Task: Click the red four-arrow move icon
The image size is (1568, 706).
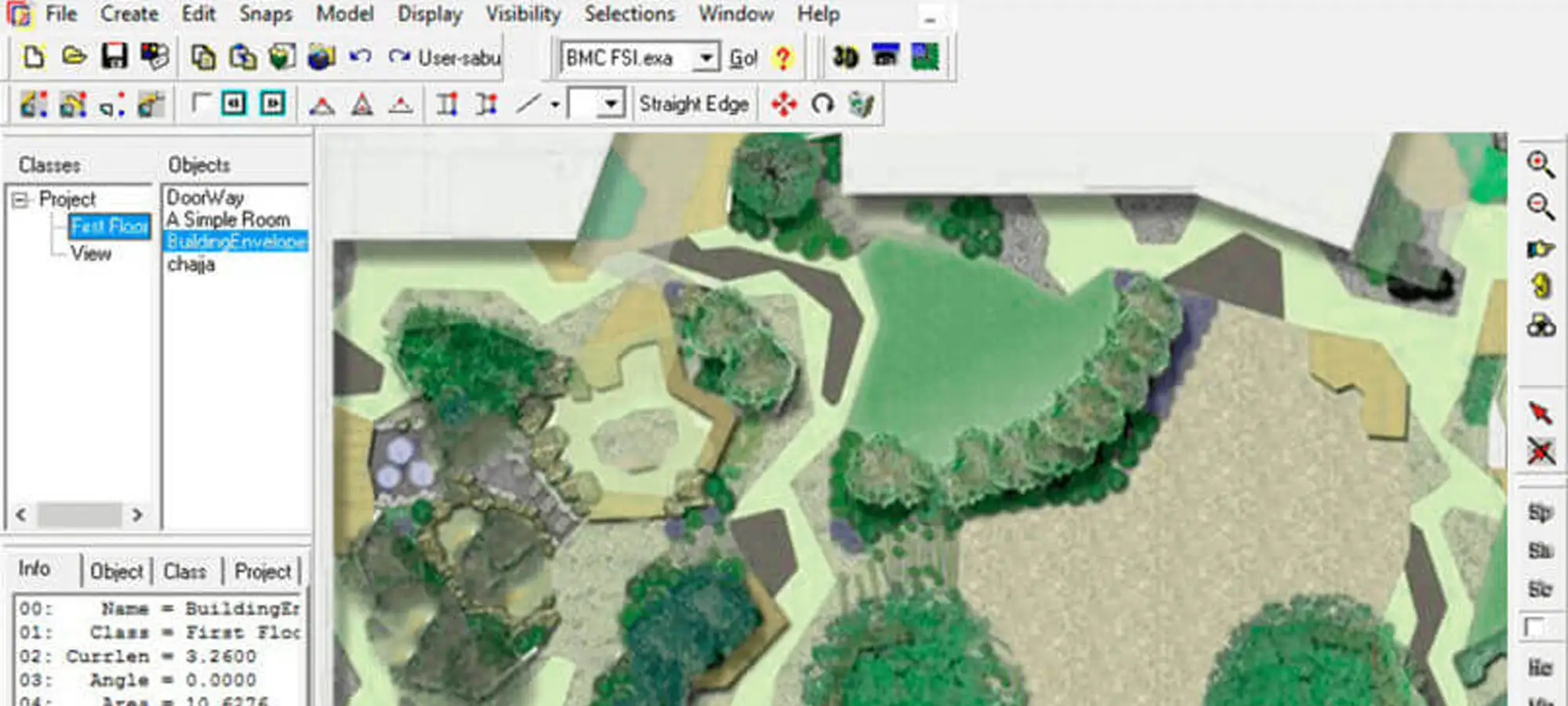Action: (783, 104)
